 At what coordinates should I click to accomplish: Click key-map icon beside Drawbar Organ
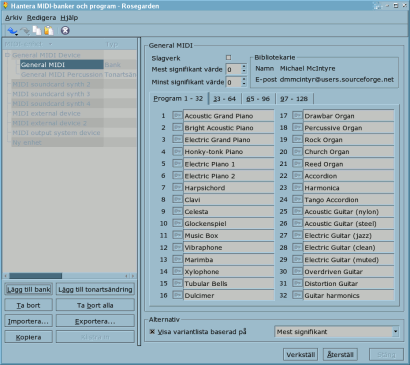[x=297, y=115]
